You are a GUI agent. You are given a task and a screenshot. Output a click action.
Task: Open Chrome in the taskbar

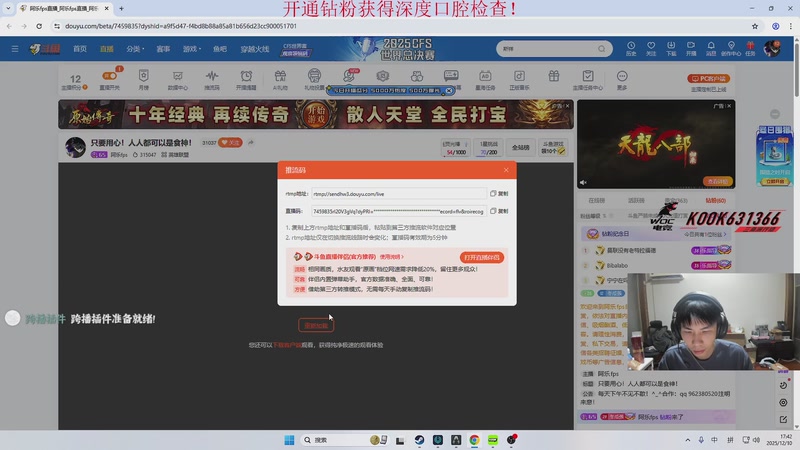point(474,440)
